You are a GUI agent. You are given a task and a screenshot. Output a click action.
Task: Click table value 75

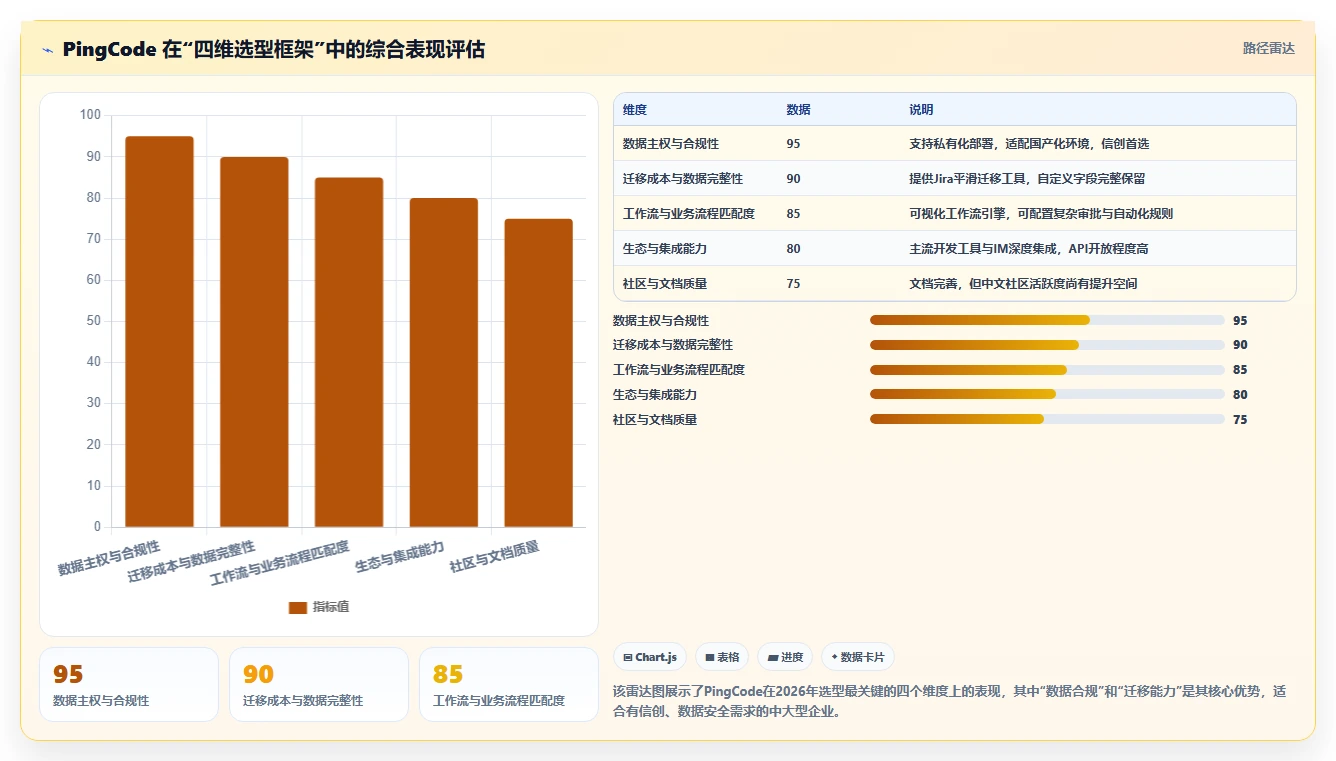point(793,284)
